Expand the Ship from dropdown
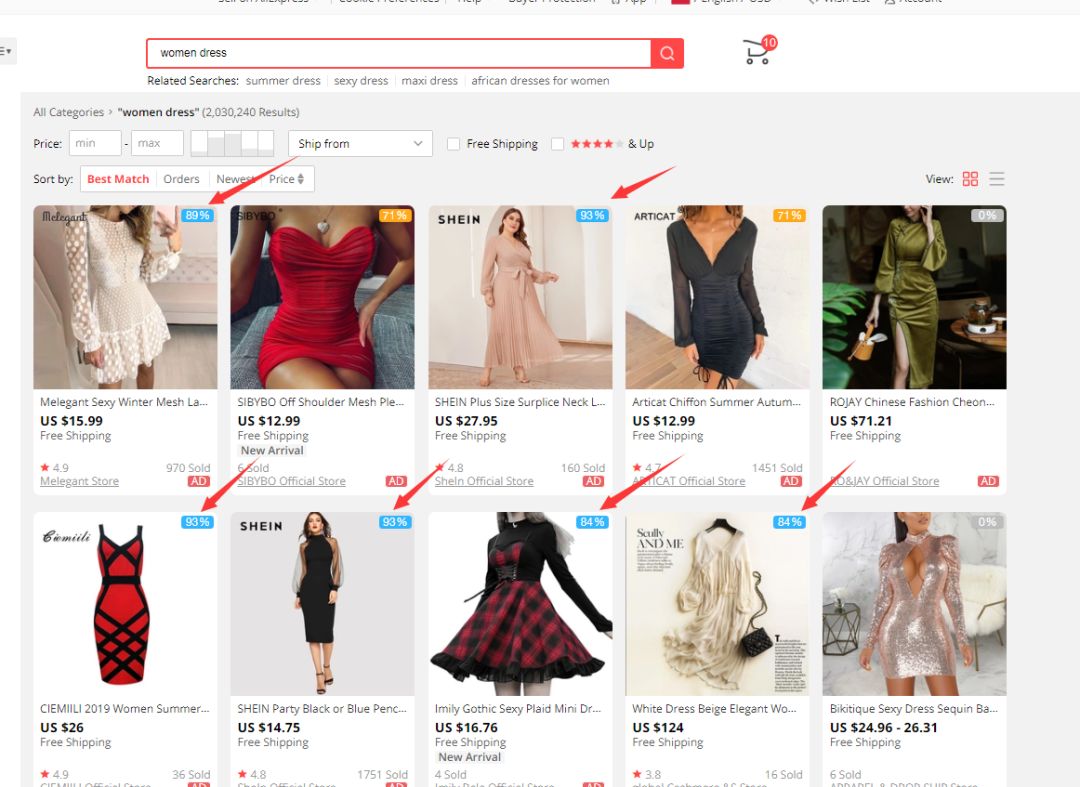Image resolution: width=1080 pixels, height=787 pixels. pos(360,144)
